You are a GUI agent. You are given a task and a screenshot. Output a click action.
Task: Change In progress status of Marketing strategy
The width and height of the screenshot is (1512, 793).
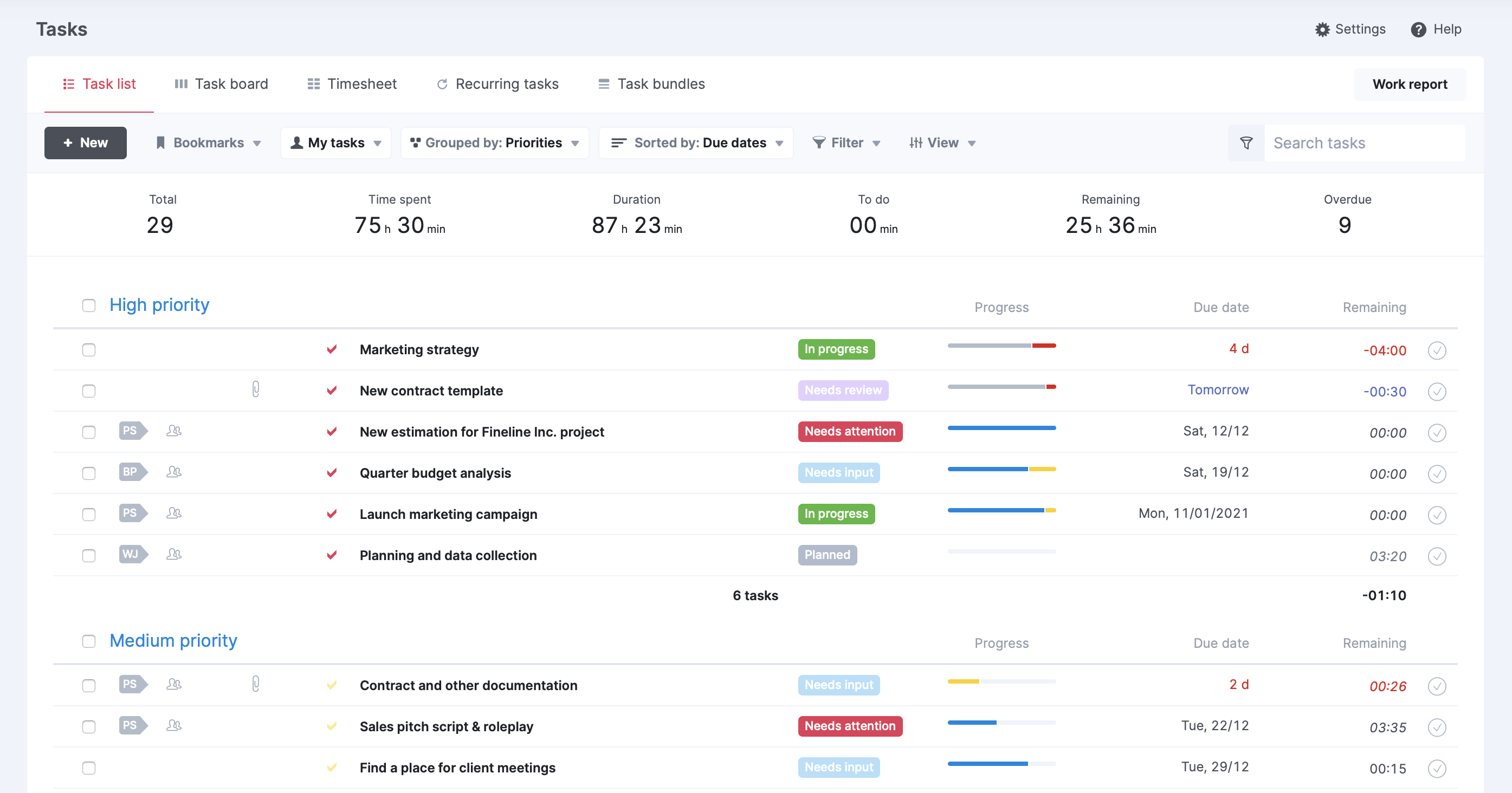coord(836,349)
